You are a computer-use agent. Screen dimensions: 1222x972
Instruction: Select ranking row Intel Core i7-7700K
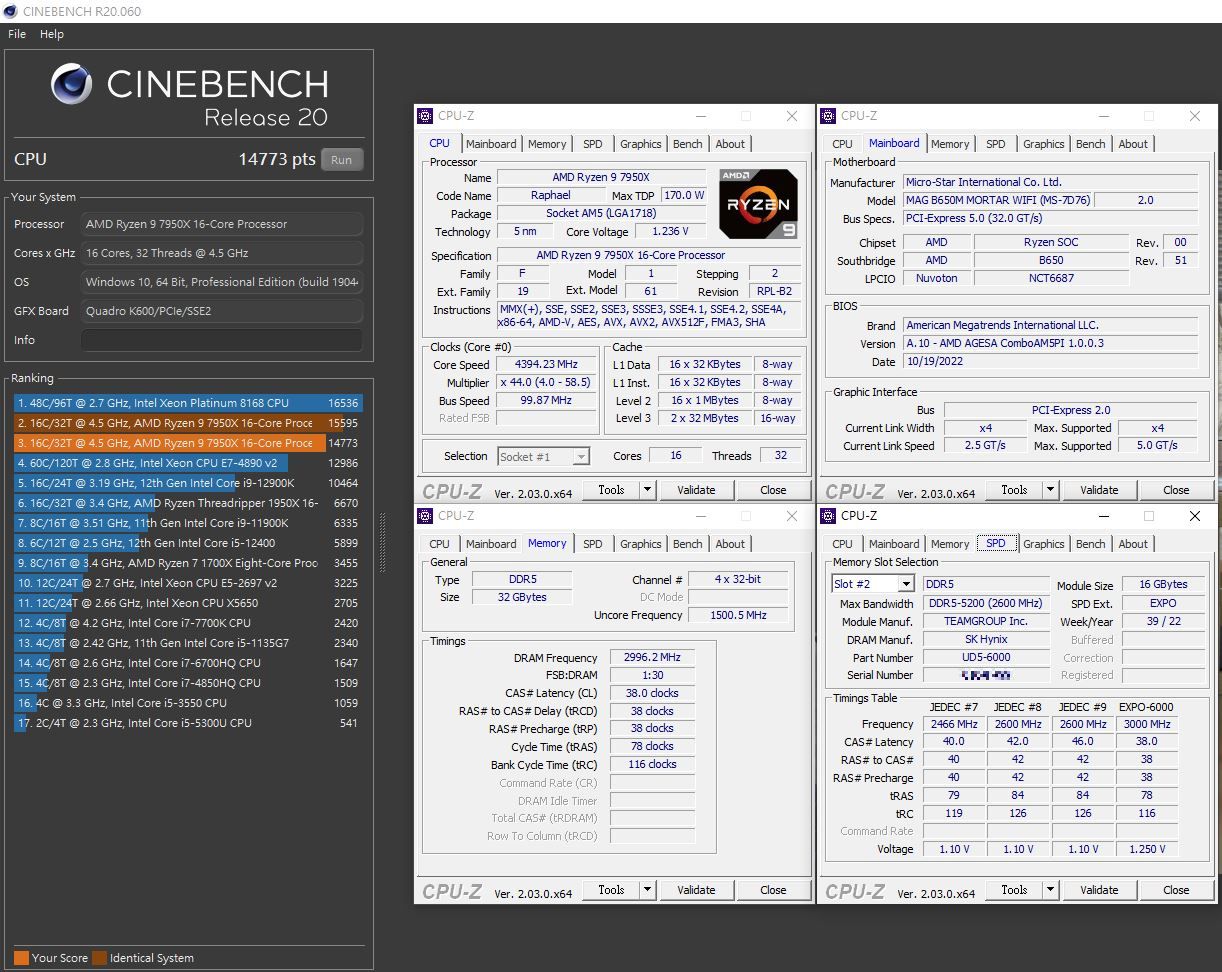(x=188, y=623)
